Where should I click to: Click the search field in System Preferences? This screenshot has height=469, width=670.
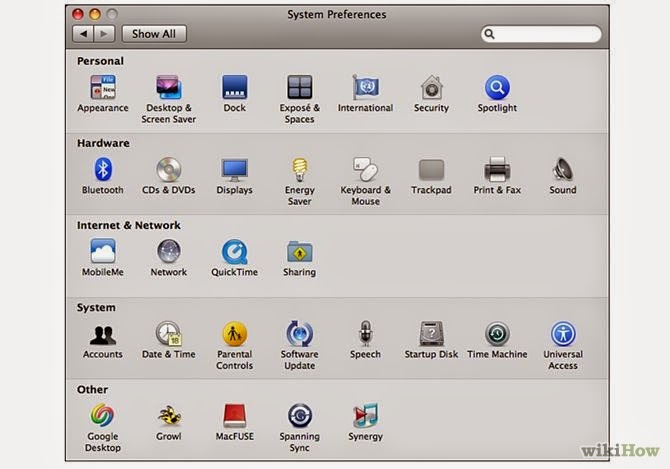point(541,34)
